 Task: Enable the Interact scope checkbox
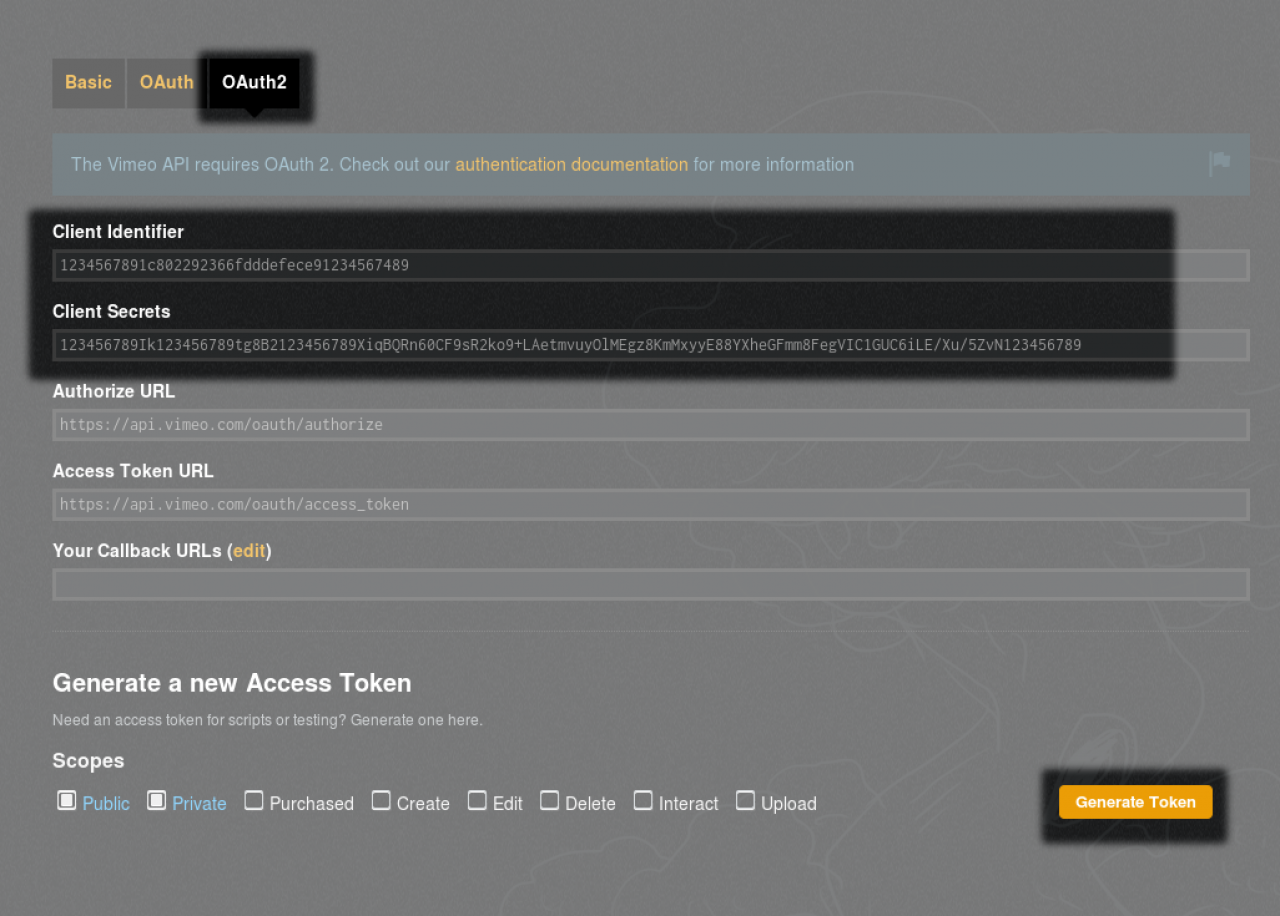point(643,800)
